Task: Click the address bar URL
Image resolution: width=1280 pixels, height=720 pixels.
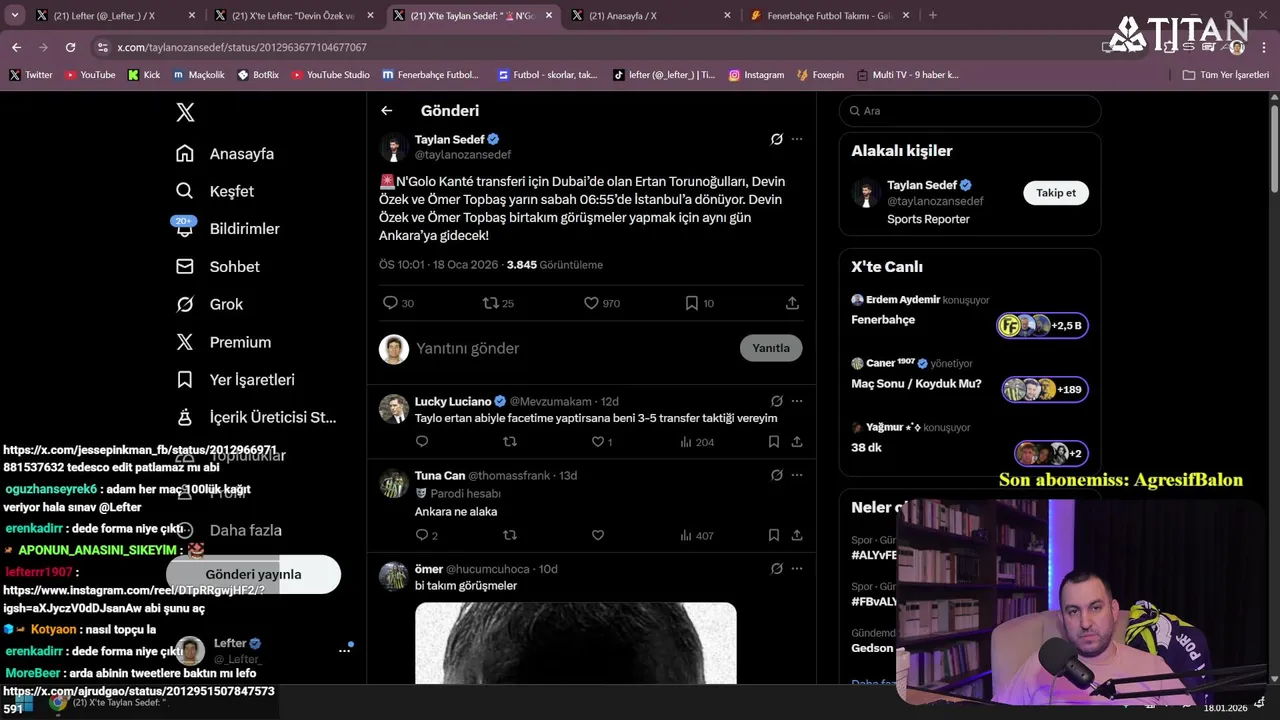Action: [242, 47]
